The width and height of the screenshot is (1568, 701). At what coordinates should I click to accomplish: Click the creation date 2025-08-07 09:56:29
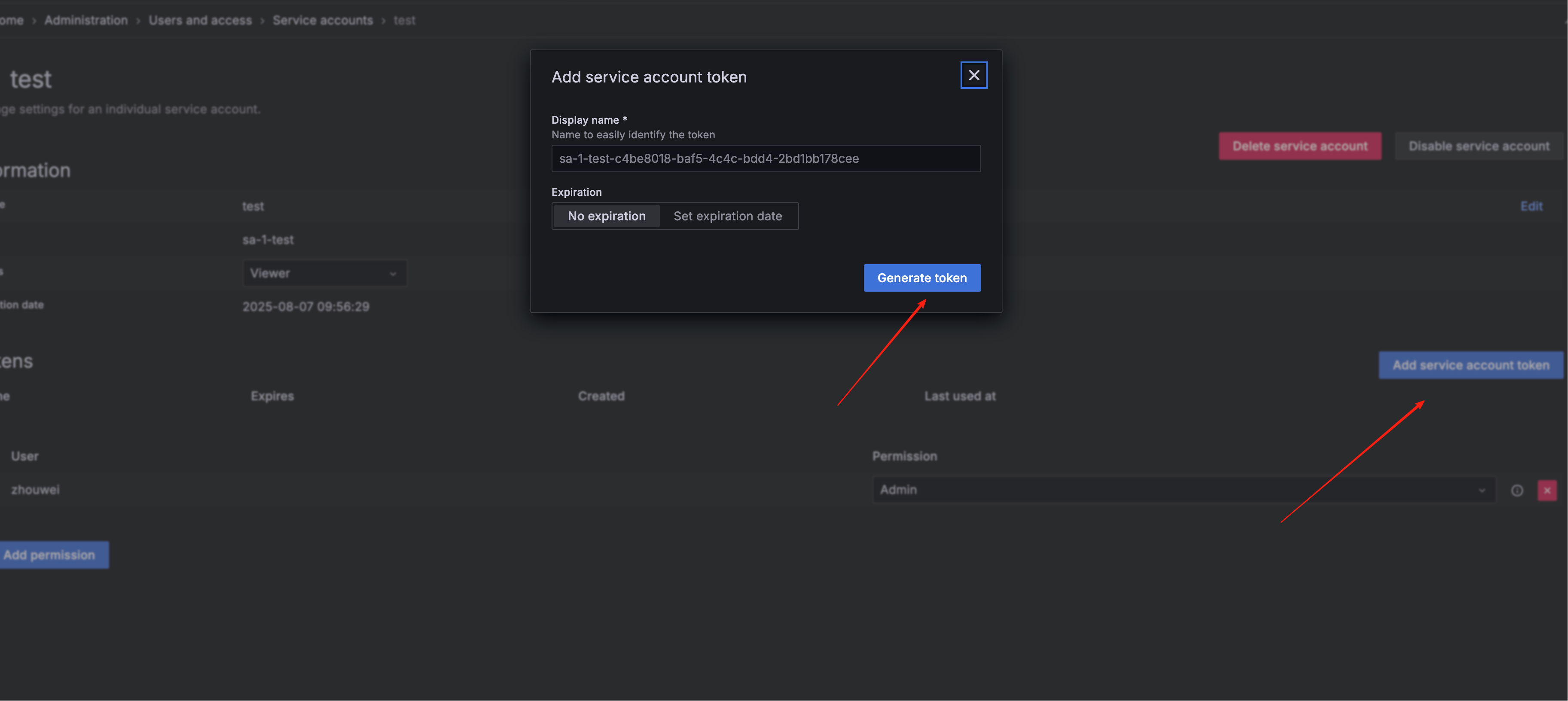pos(305,307)
